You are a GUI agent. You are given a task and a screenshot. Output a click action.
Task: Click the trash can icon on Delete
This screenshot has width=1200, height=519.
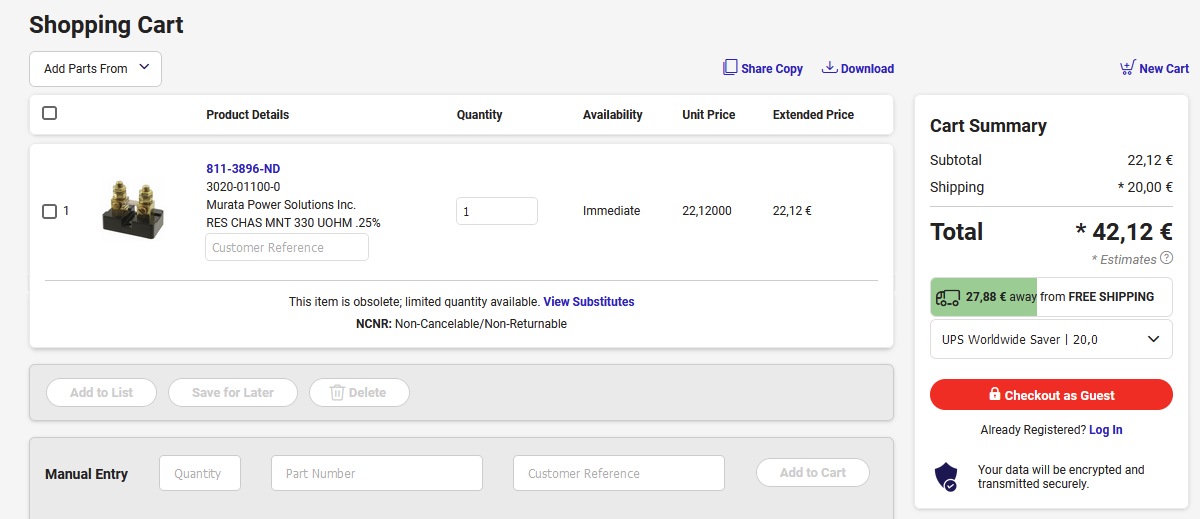337,393
